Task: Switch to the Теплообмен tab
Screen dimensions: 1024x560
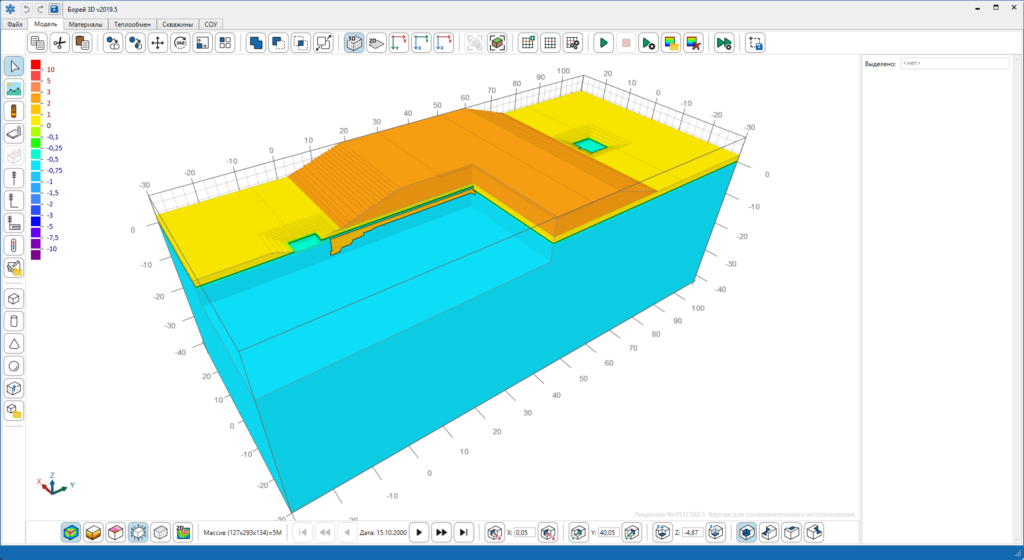Action: click(x=133, y=24)
